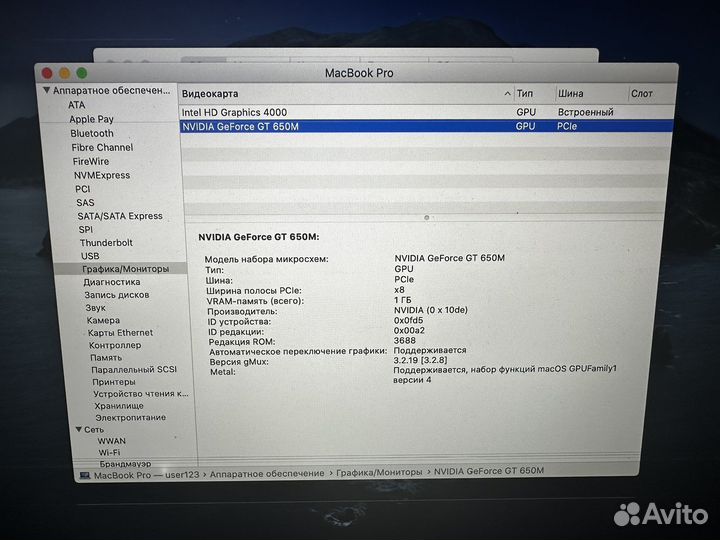
Task: Click Аппаратное обеспечение in path bar
Action: [x=267, y=473]
